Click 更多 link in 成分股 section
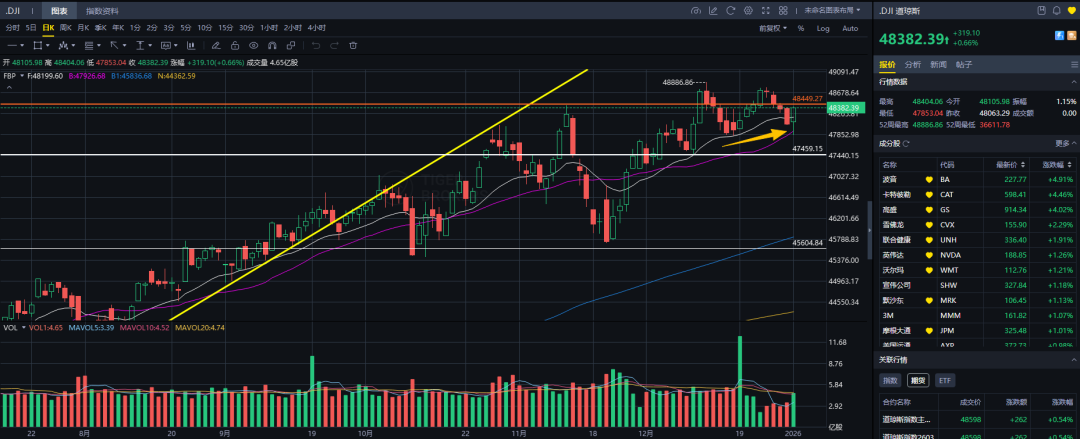Screen dimensions: 1080x439 click(x=1064, y=146)
